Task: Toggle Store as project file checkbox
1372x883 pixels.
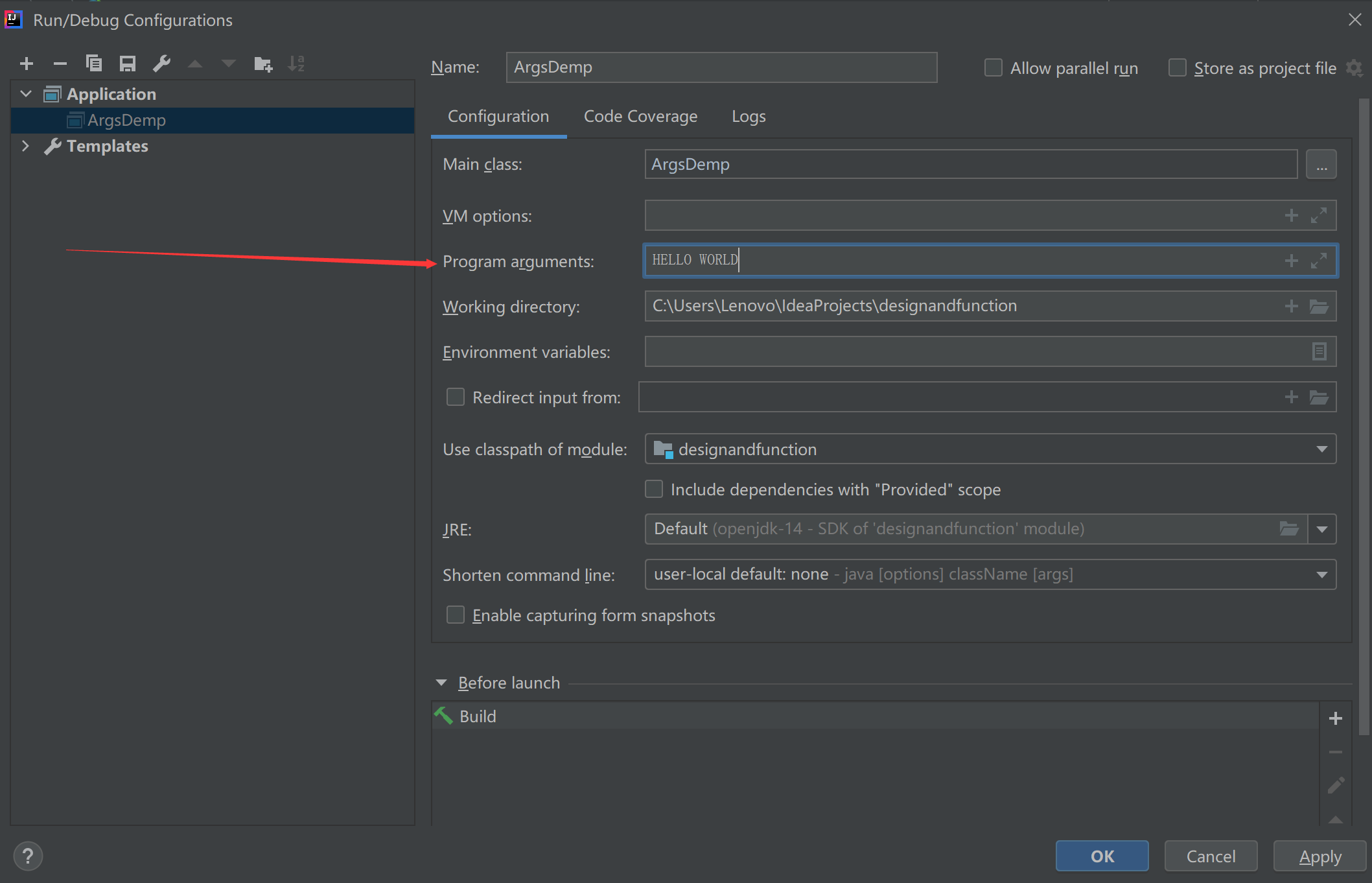Action: pyautogui.click(x=1177, y=68)
